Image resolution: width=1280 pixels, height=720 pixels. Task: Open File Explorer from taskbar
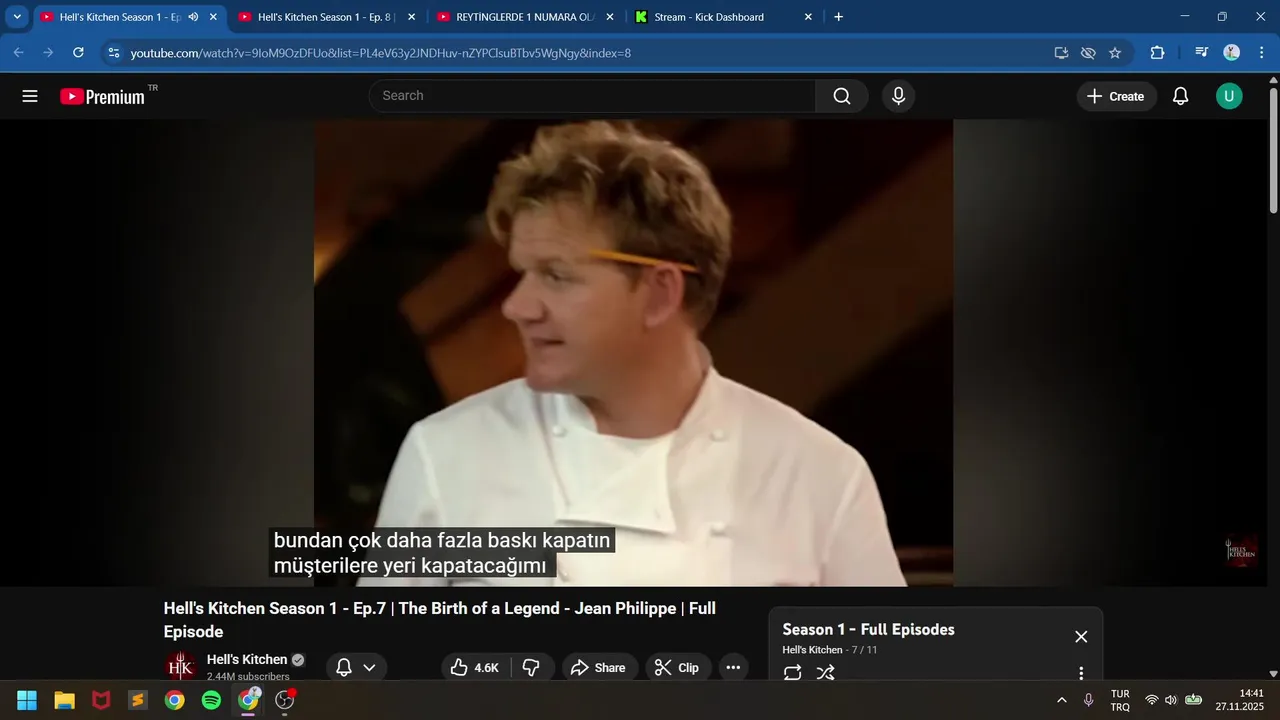click(x=64, y=700)
